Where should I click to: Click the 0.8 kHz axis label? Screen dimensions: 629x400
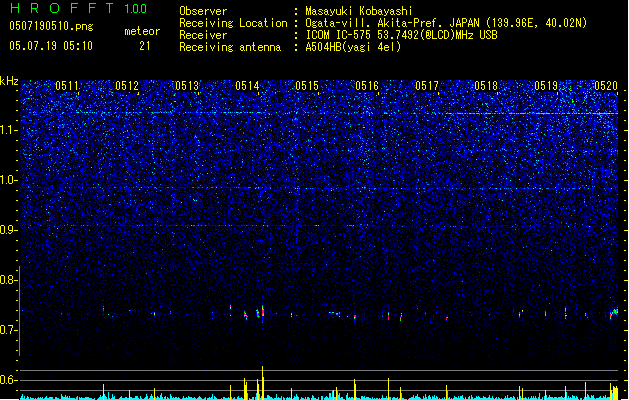click(8, 280)
